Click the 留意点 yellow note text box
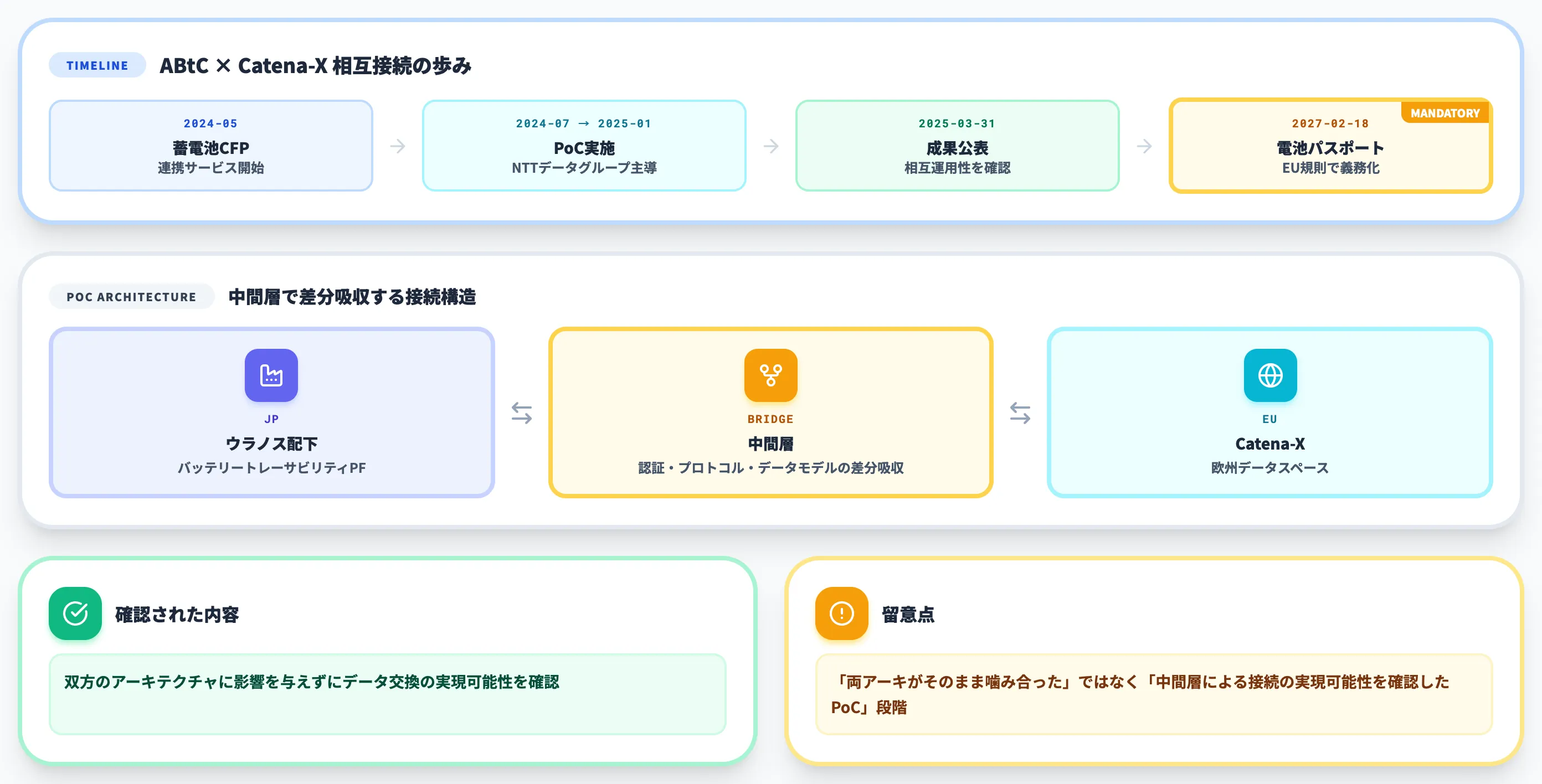 [x=1154, y=694]
